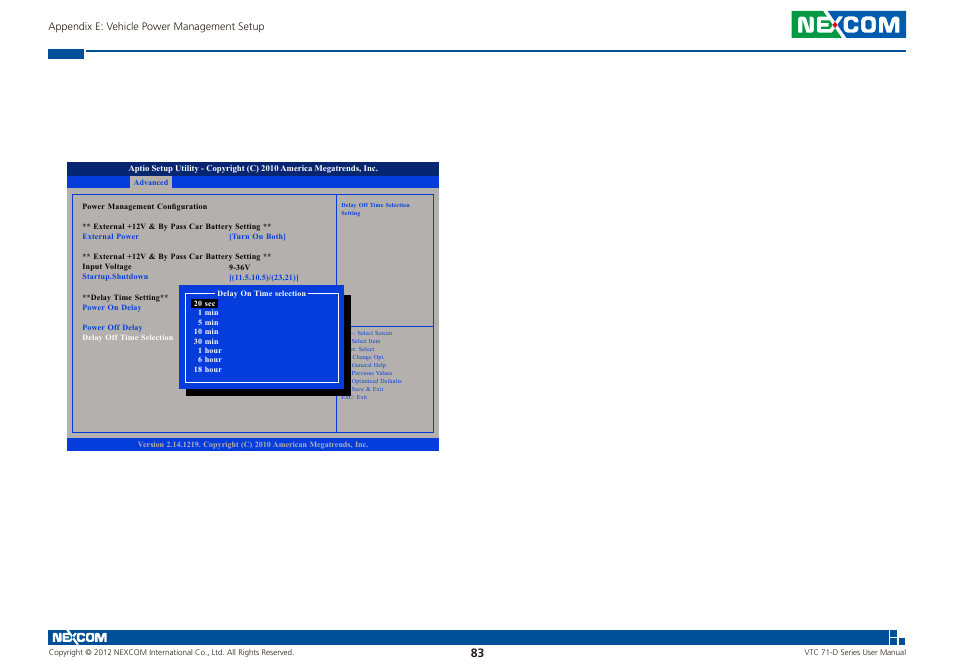Click the NEXCOM logo in the footer bar

pyautogui.click(x=80, y=637)
